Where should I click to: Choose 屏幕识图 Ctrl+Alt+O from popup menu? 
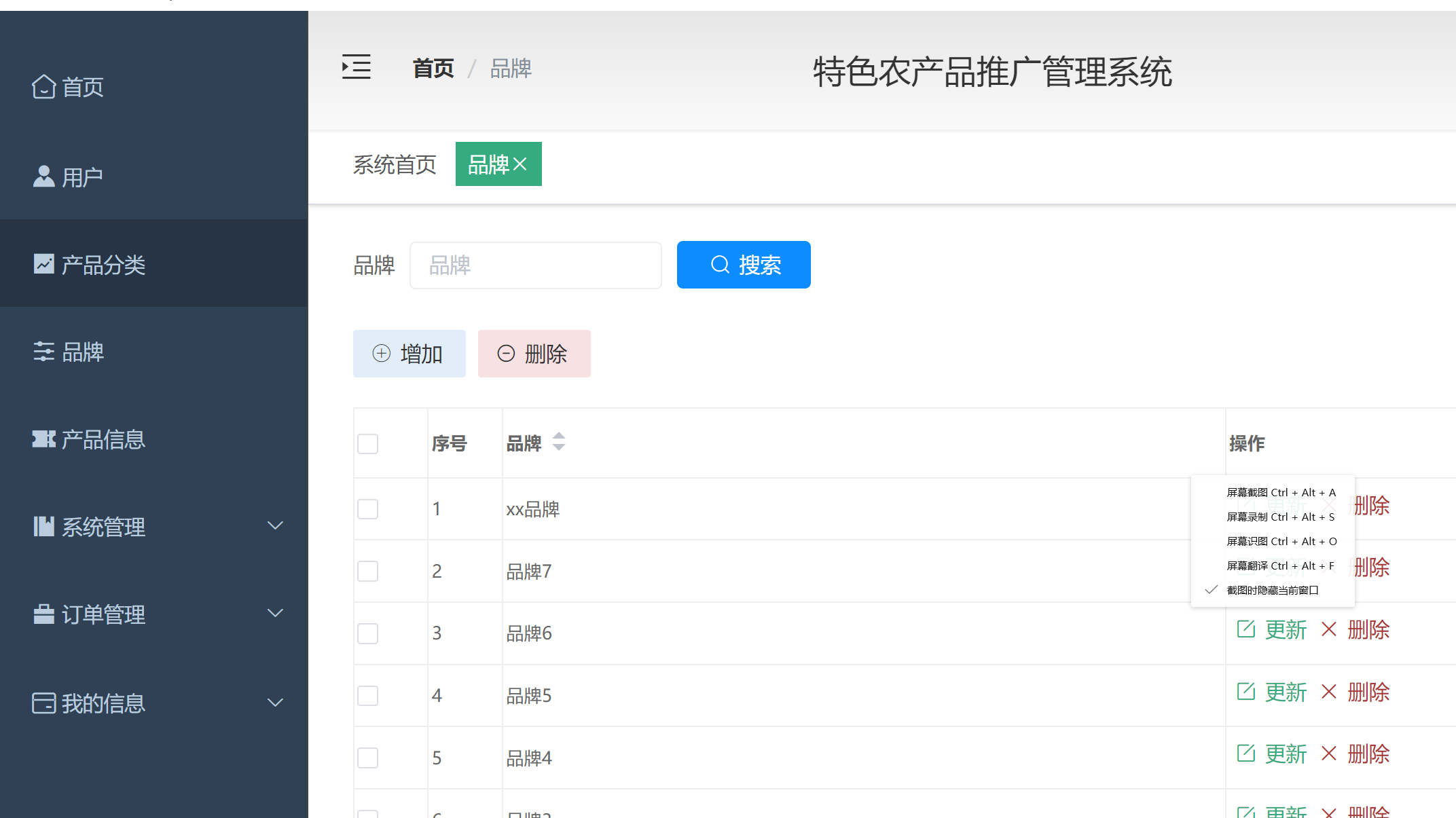[1273, 541]
